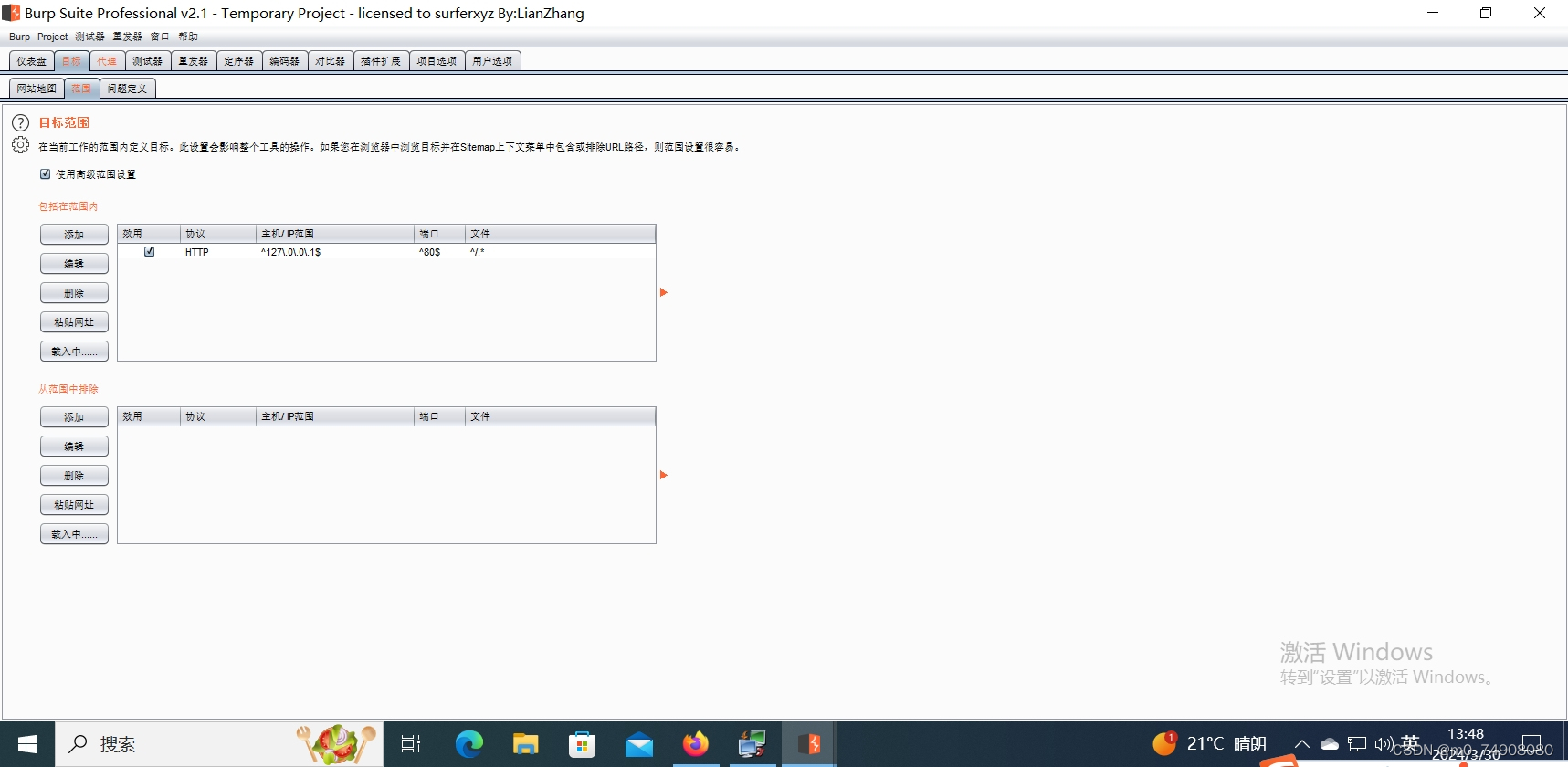Open the gear options icon under 目标范围
The height and width of the screenshot is (767, 1568).
click(x=20, y=145)
